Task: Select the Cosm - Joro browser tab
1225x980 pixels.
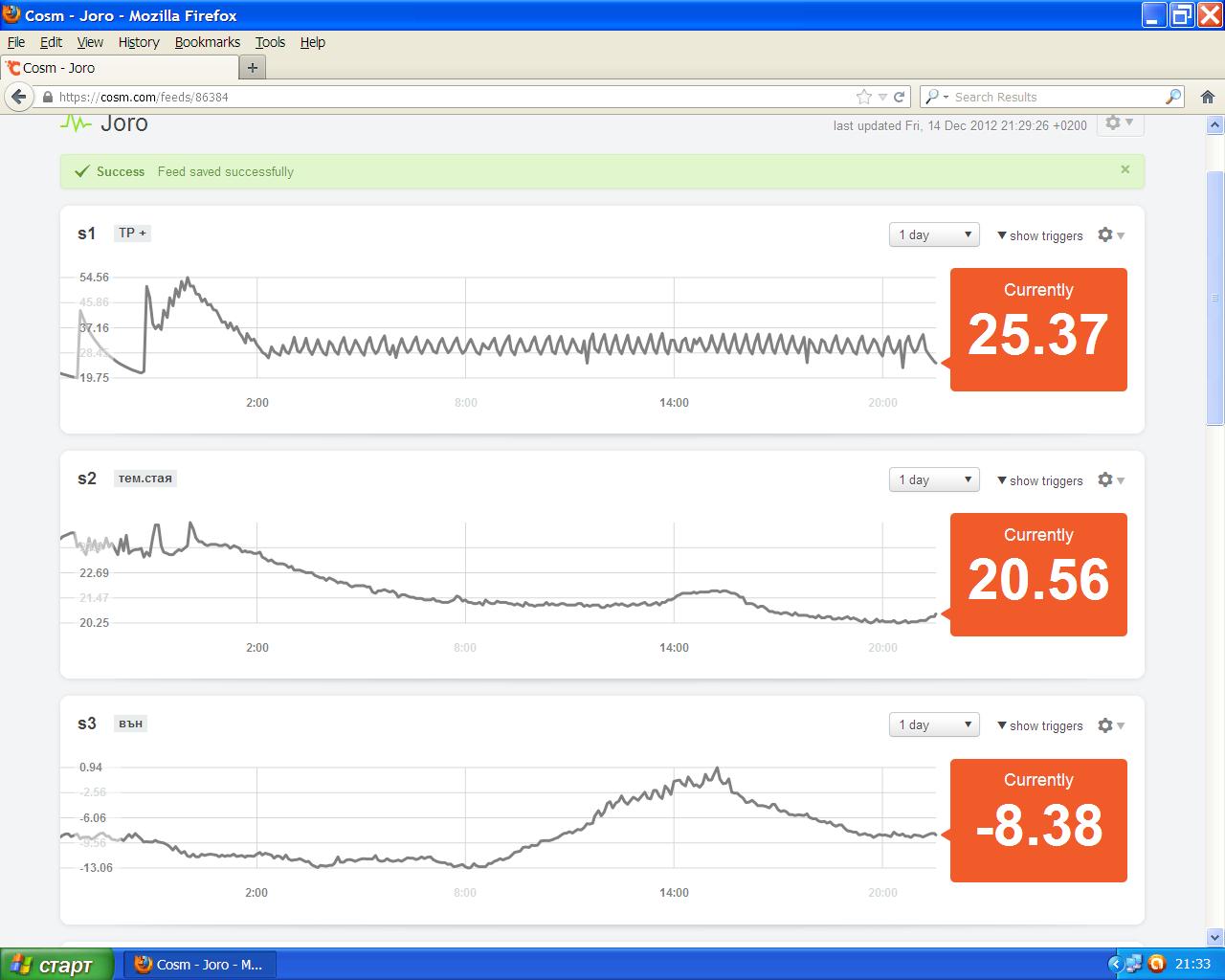Action: tap(120, 68)
